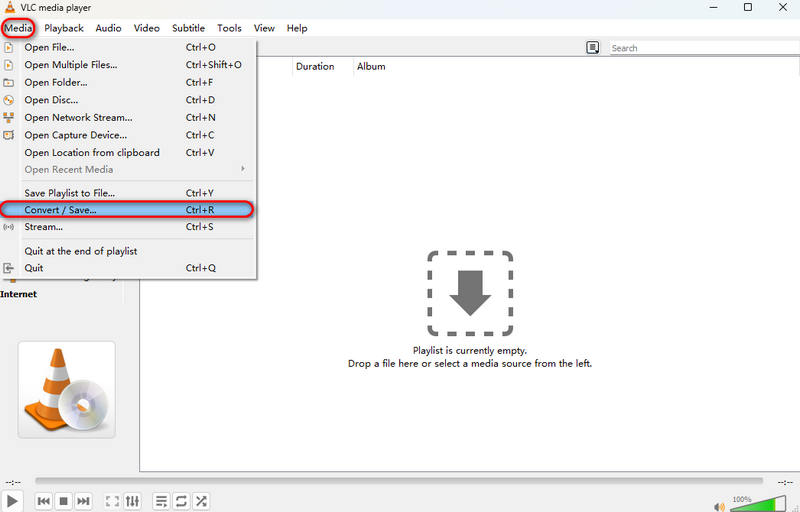
Task: Click the seek progress bar
Action: point(400,481)
